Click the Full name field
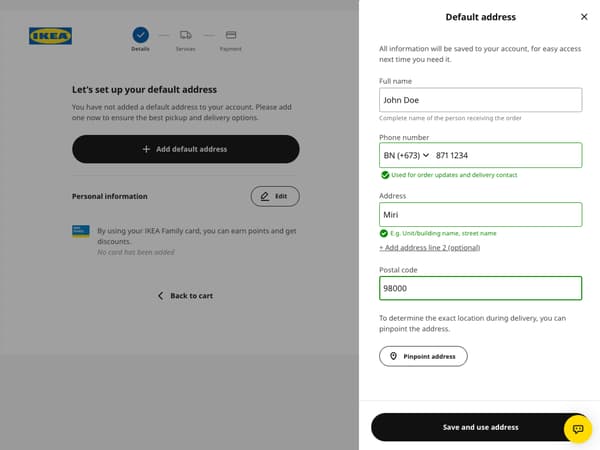The image size is (600, 450). pyautogui.click(x=480, y=100)
